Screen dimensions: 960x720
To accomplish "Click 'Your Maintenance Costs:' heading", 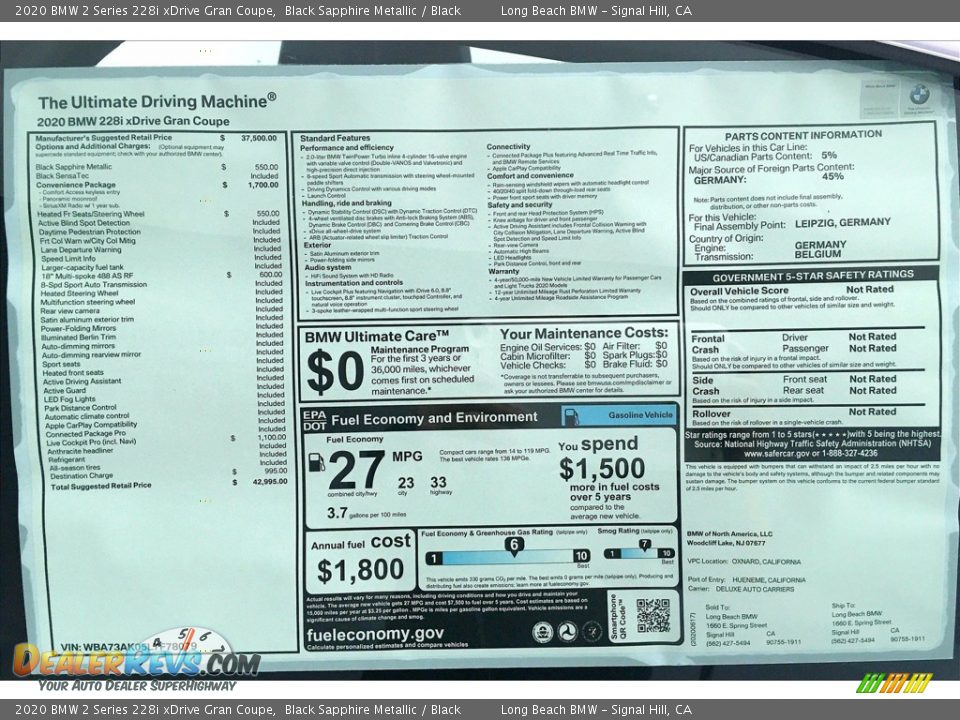I will 584,334.
